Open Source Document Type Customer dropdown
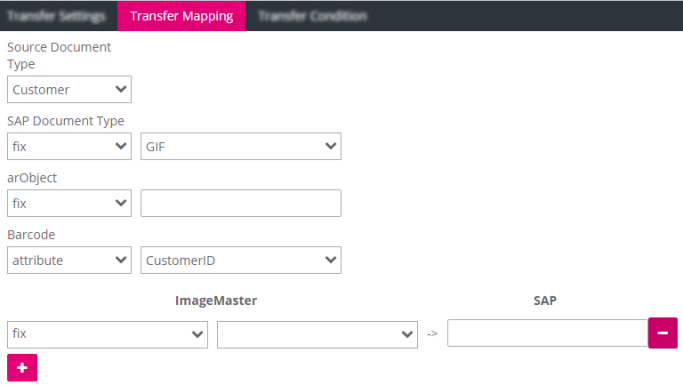This screenshot has width=683, height=385. [x=69, y=89]
